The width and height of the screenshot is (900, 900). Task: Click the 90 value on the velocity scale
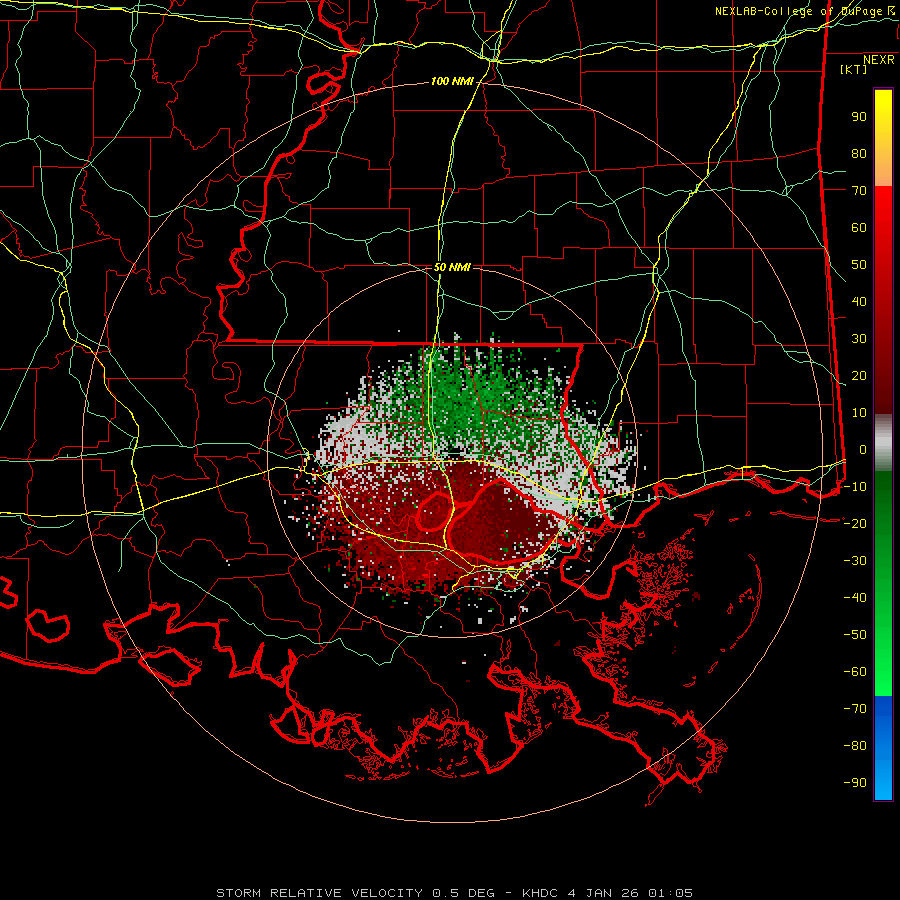tap(859, 117)
